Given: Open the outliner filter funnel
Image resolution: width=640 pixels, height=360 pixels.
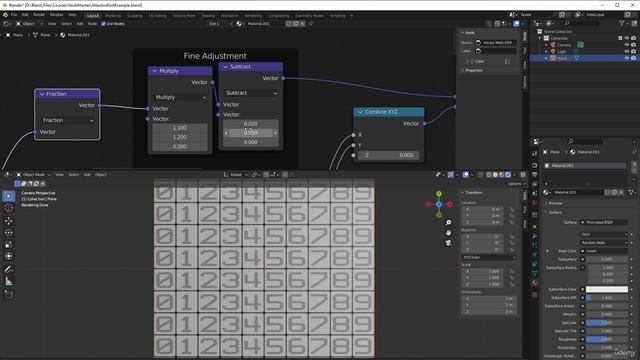Looking at the screenshot, I should coord(622,24).
